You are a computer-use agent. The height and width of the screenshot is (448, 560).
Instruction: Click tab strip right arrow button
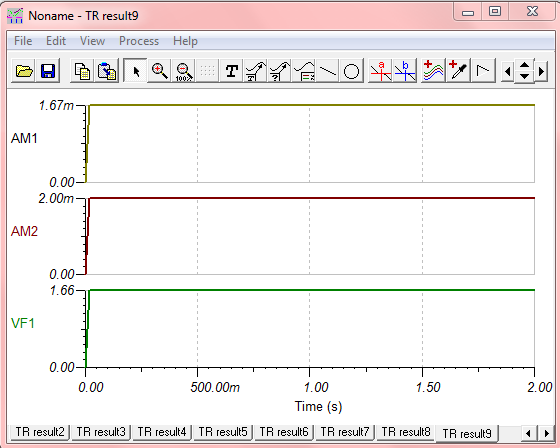pos(546,433)
